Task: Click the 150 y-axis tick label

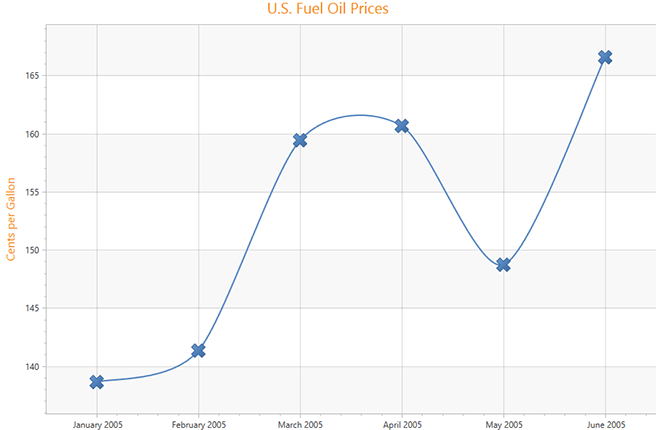Action: tap(31, 251)
